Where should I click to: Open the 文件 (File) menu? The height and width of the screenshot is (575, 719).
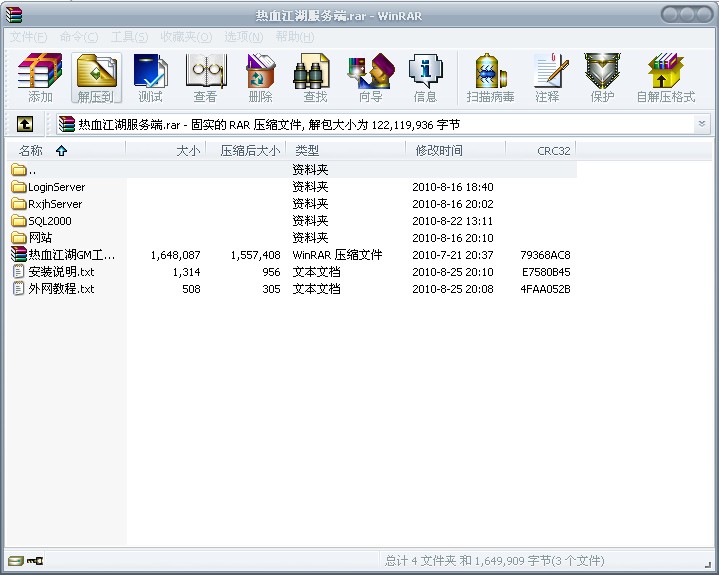pyautogui.click(x=28, y=37)
